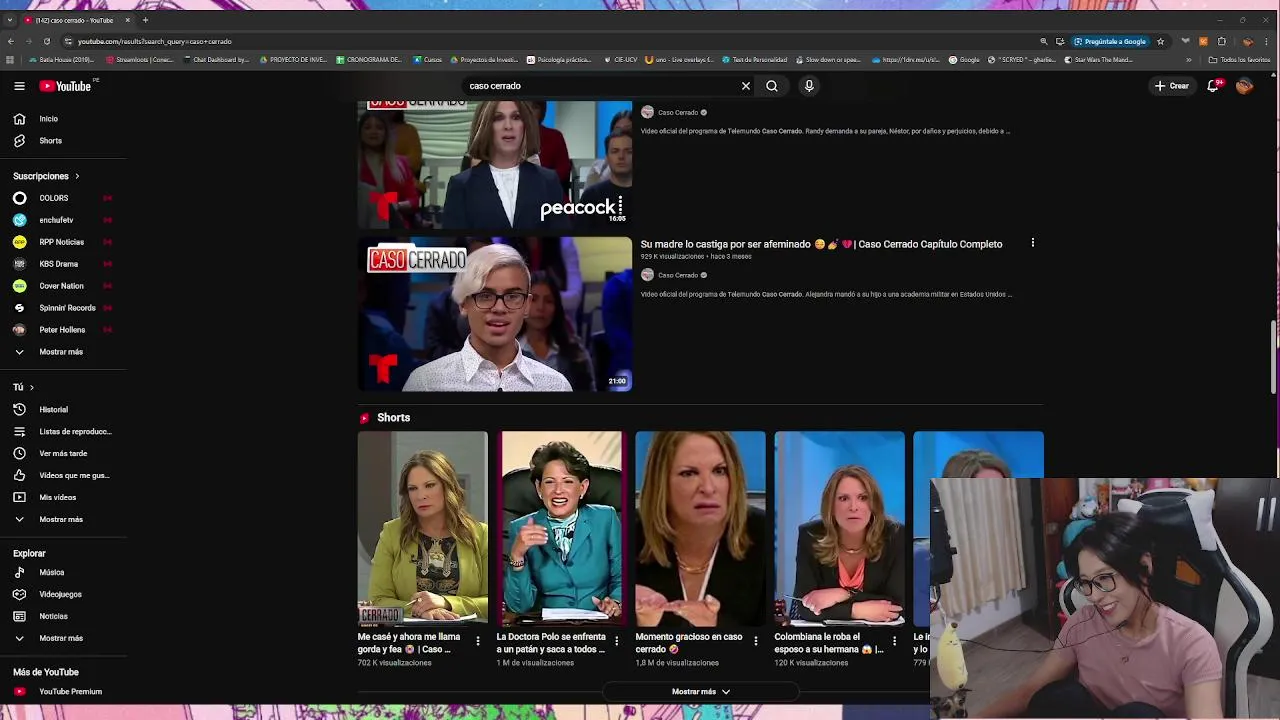Open the Cursos bookmark
Image resolution: width=1280 pixels, height=720 pixels.
(428, 60)
